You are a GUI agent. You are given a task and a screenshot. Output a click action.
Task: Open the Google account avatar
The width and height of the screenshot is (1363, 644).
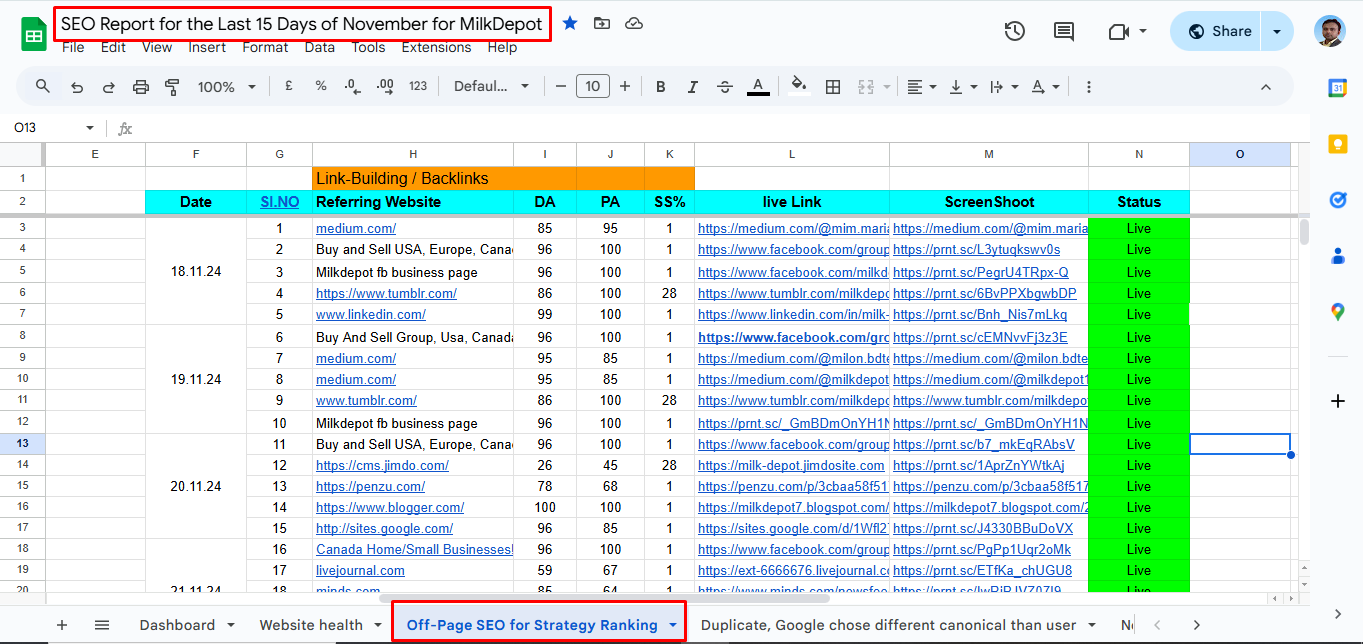[x=1330, y=31]
